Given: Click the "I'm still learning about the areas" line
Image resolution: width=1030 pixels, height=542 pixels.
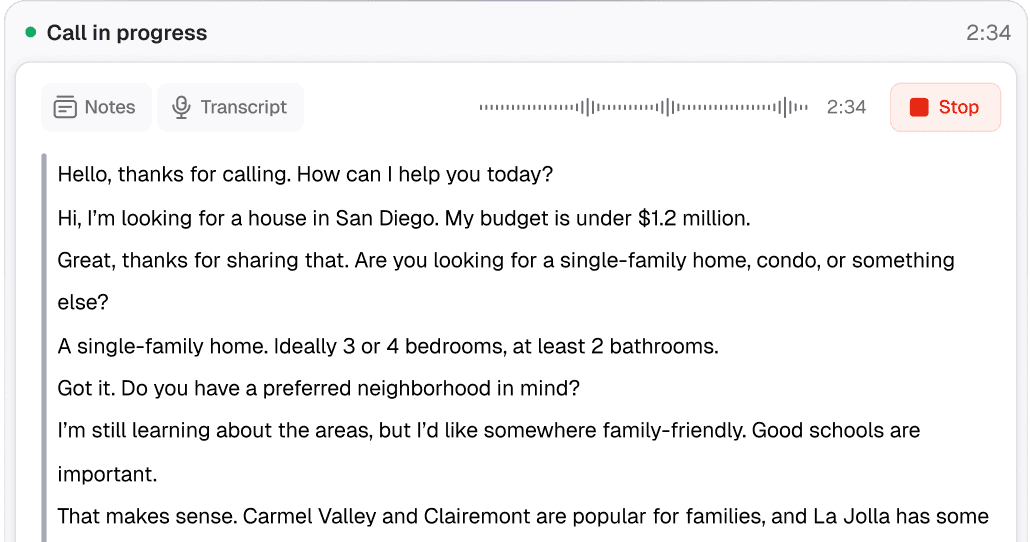Looking at the screenshot, I should (488, 431).
